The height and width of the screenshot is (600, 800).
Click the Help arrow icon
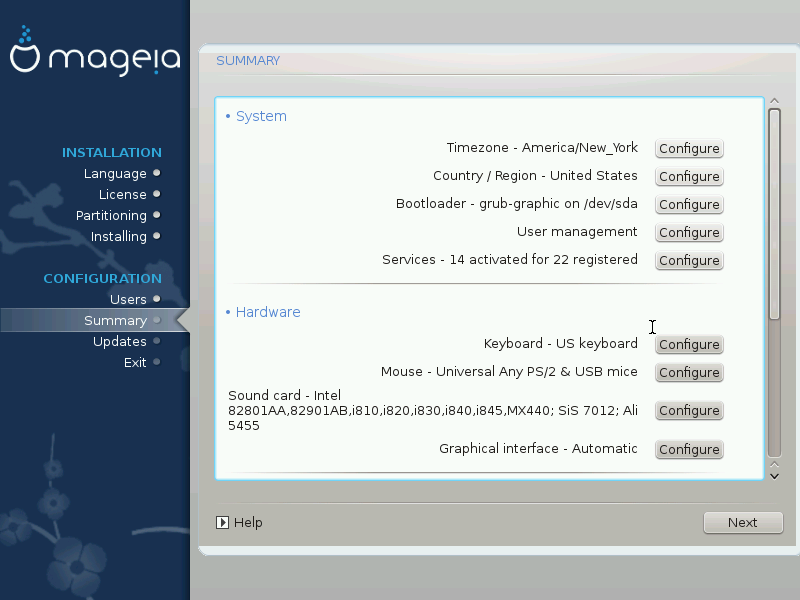tap(223, 522)
